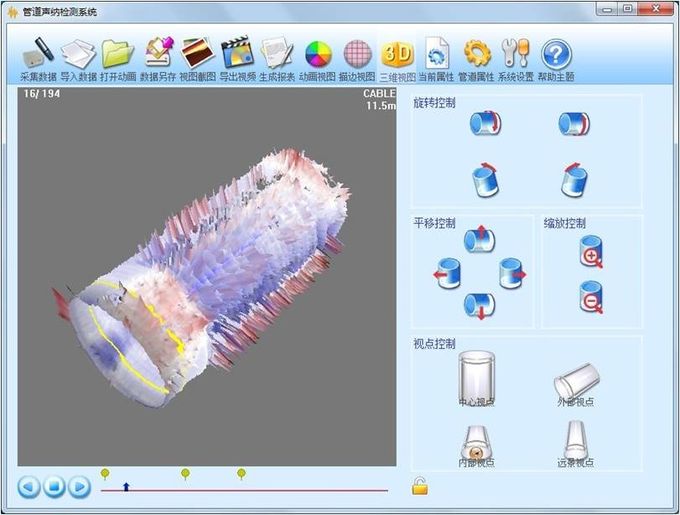Click the blue position marker on timeline

[x=126, y=486]
